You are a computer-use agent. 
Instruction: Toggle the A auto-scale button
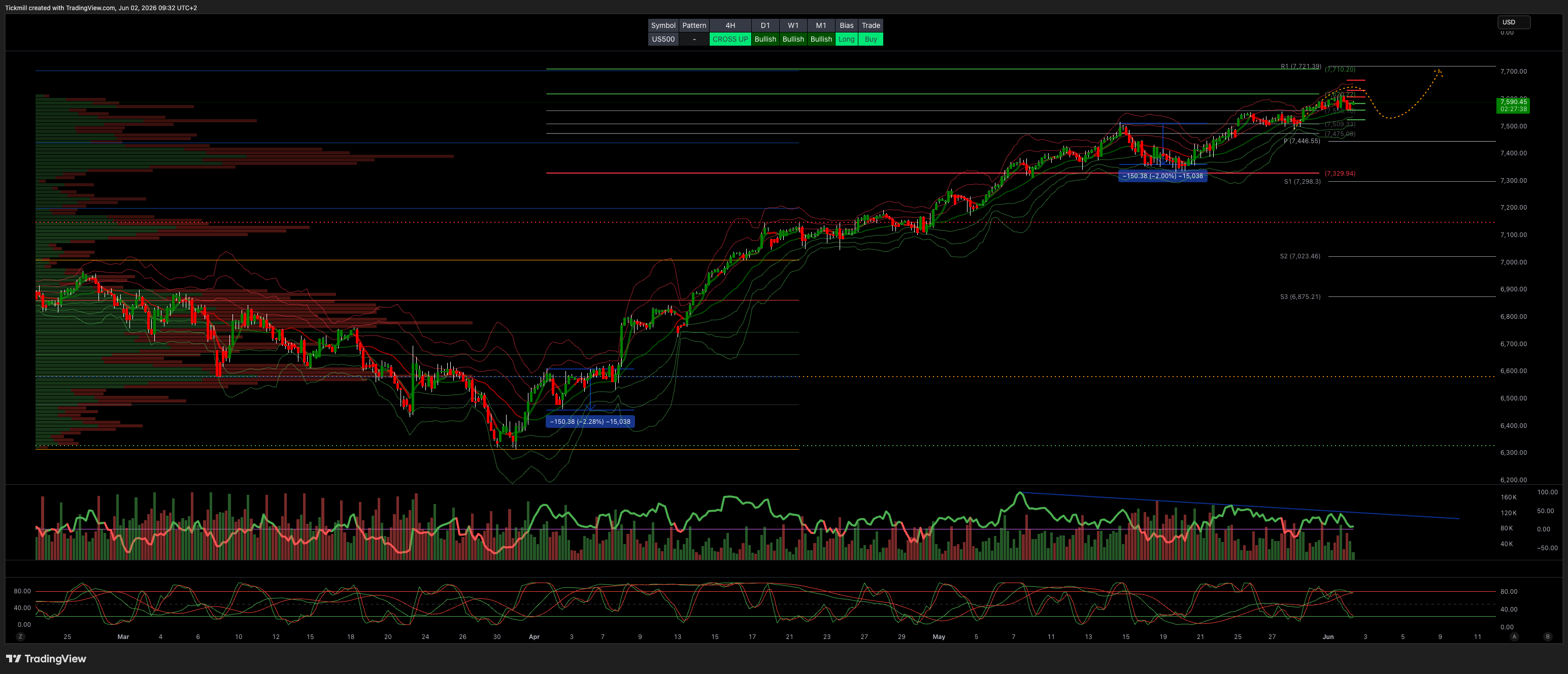[x=1514, y=636]
